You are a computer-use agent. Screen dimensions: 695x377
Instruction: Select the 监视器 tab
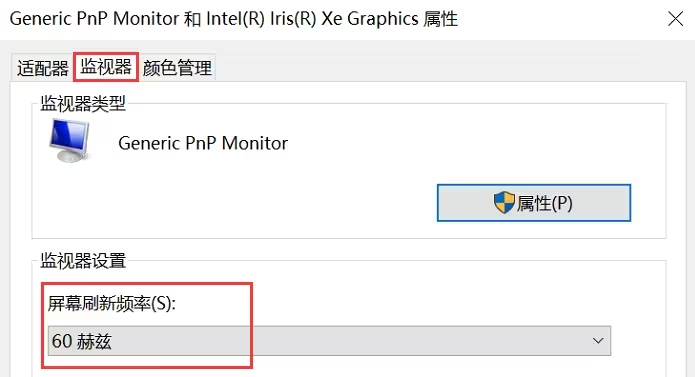pyautogui.click(x=106, y=67)
